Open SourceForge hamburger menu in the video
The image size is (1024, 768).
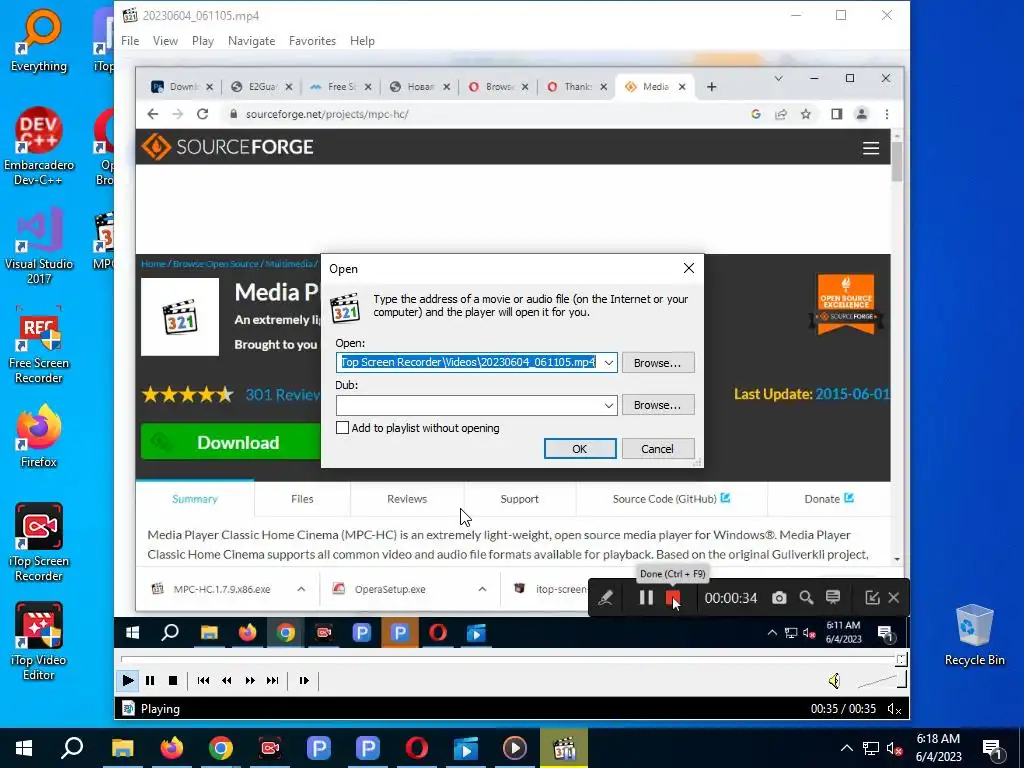[871, 148]
